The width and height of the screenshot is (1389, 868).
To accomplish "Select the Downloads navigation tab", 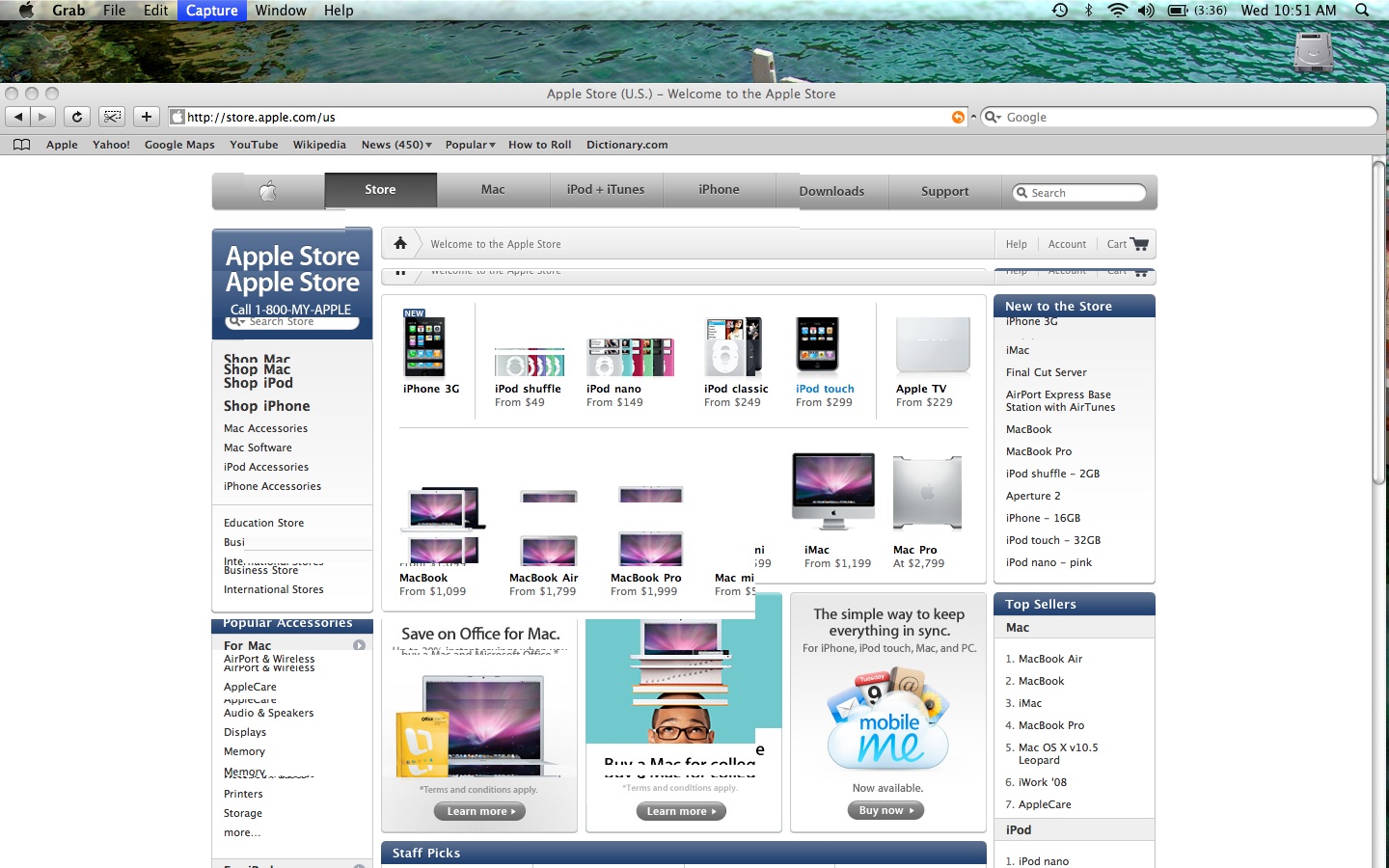I will point(831,191).
